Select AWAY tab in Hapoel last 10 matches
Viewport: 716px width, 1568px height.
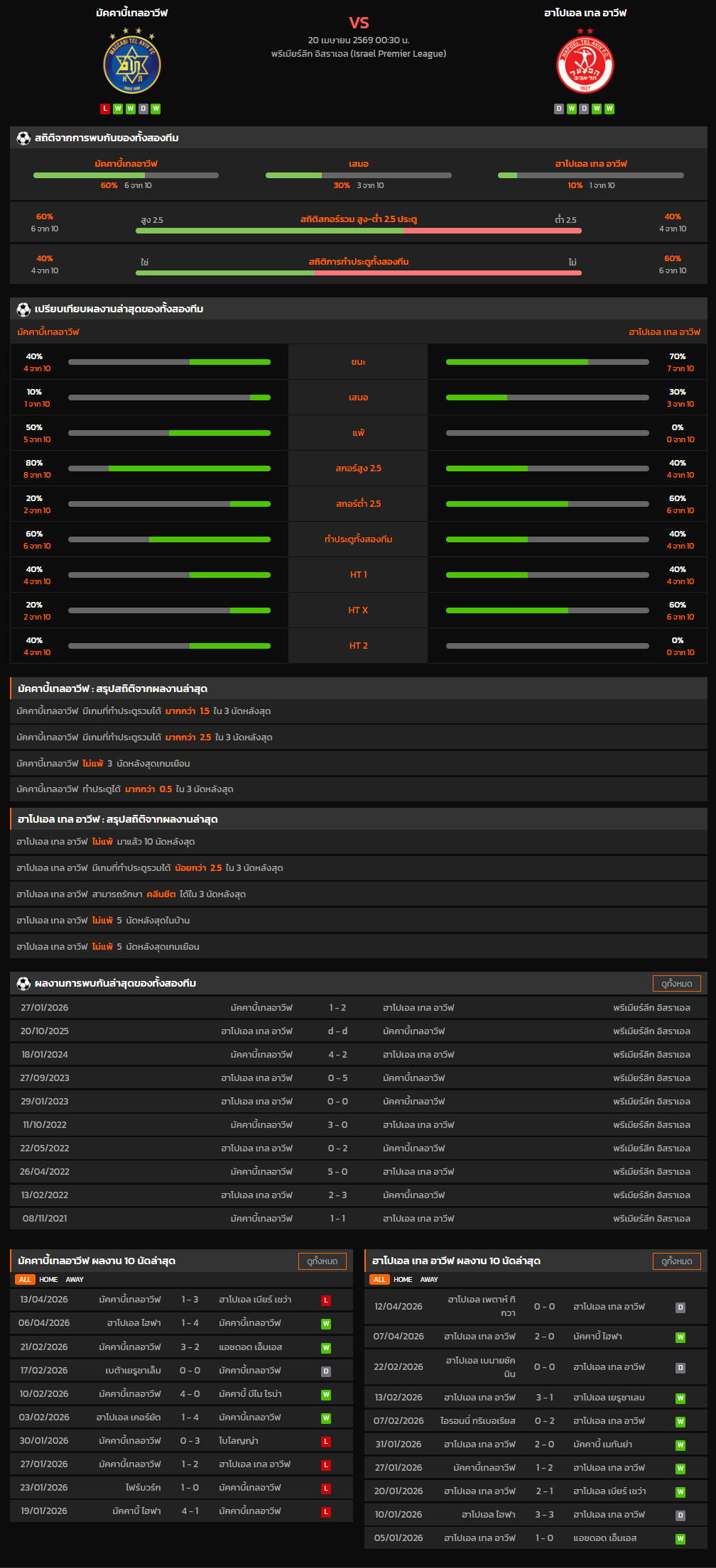click(x=429, y=1279)
